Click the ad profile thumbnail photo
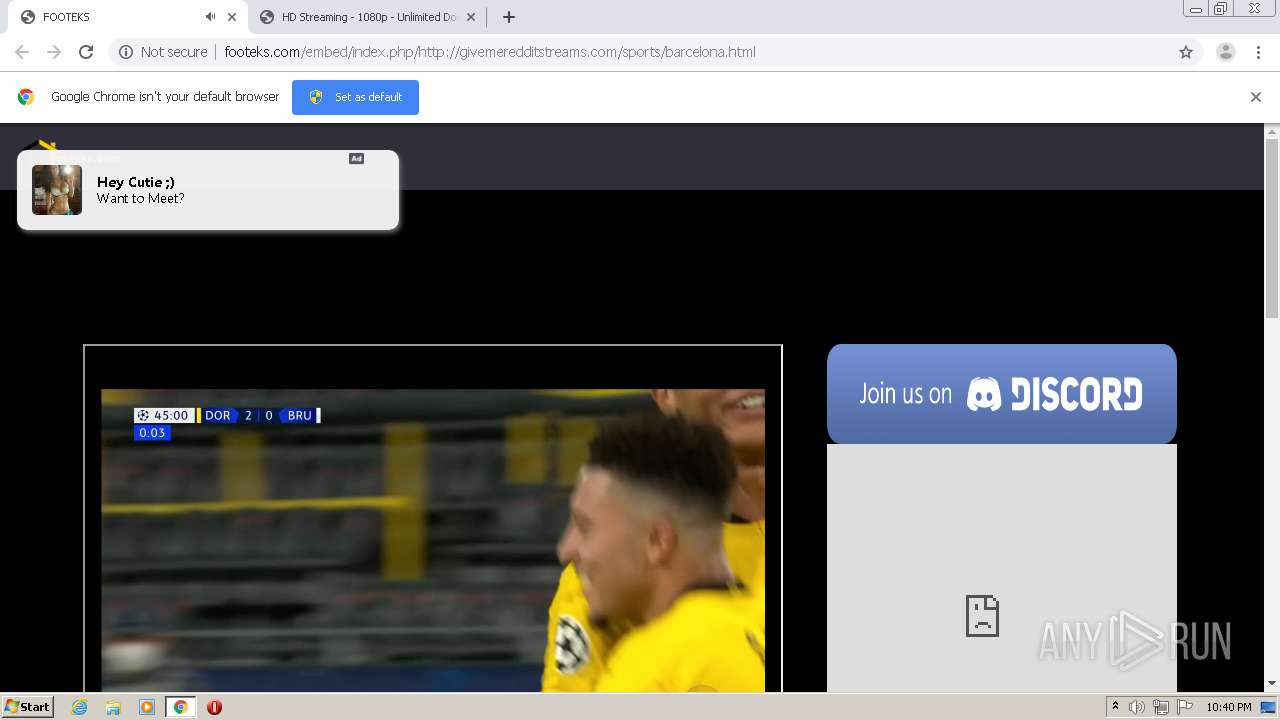 click(x=57, y=190)
